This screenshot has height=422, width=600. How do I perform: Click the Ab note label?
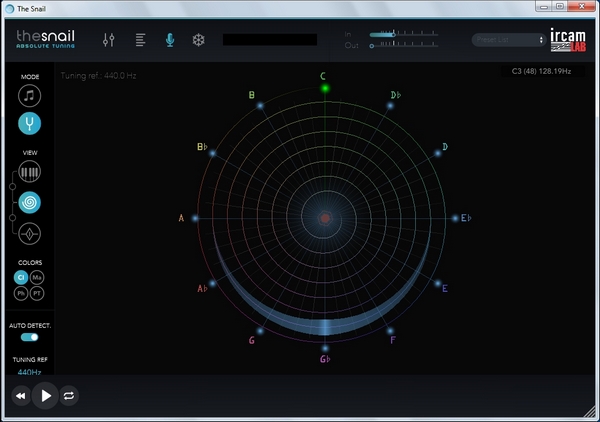coord(202,288)
